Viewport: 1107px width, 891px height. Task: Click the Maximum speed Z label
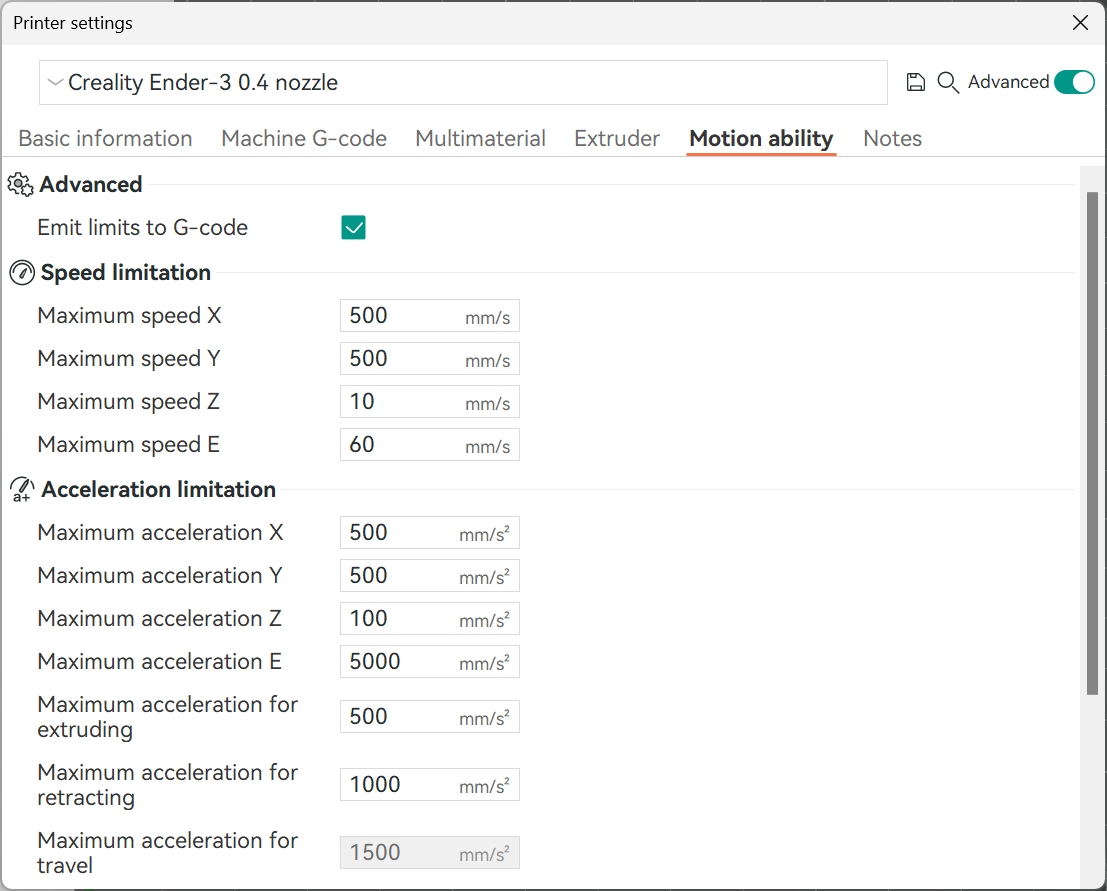128,402
